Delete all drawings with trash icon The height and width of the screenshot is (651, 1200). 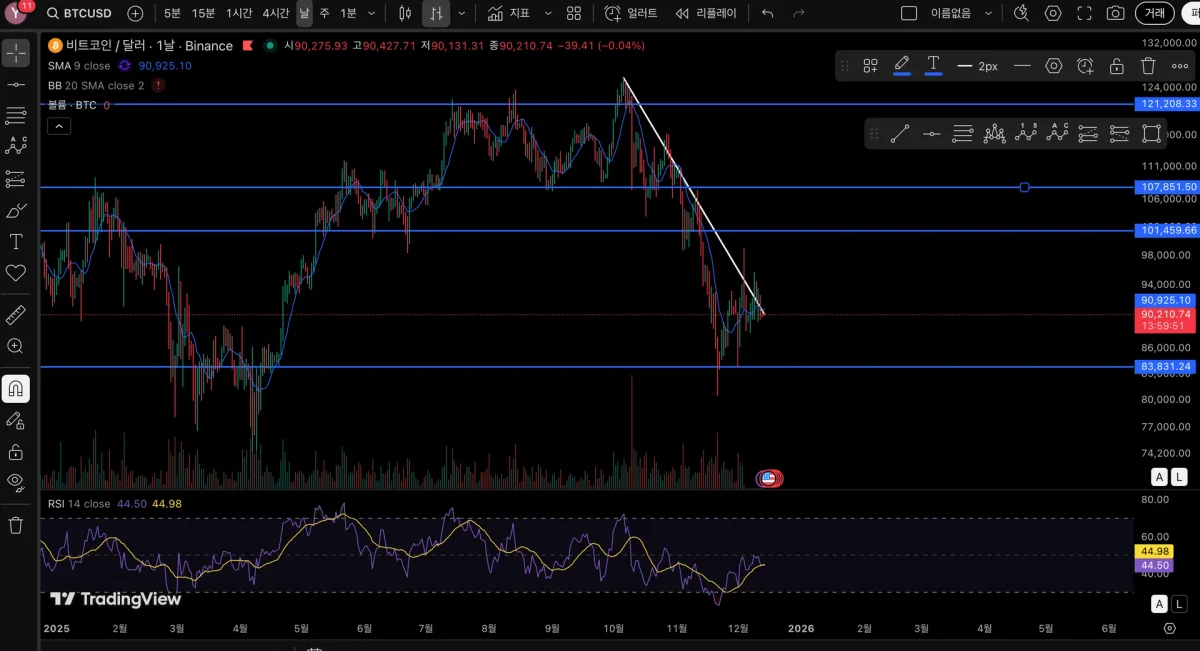click(x=16, y=524)
